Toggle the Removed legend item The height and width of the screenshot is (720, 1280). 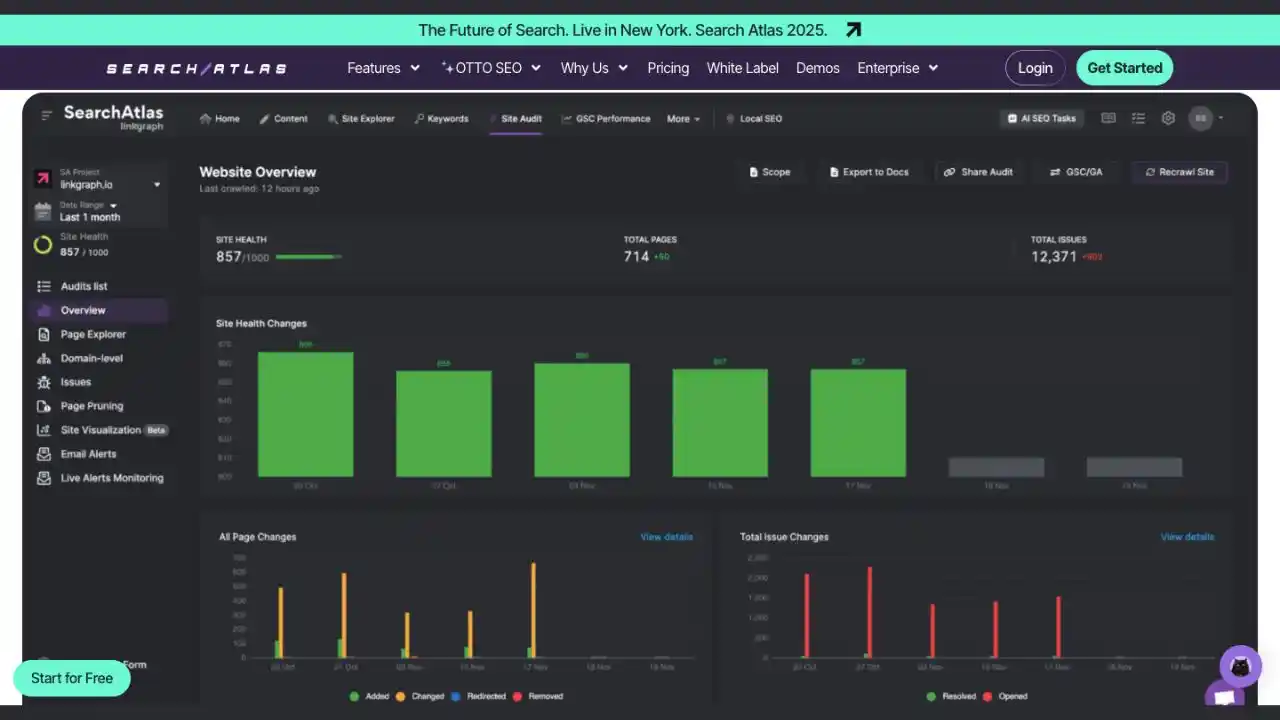pos(538,696)
